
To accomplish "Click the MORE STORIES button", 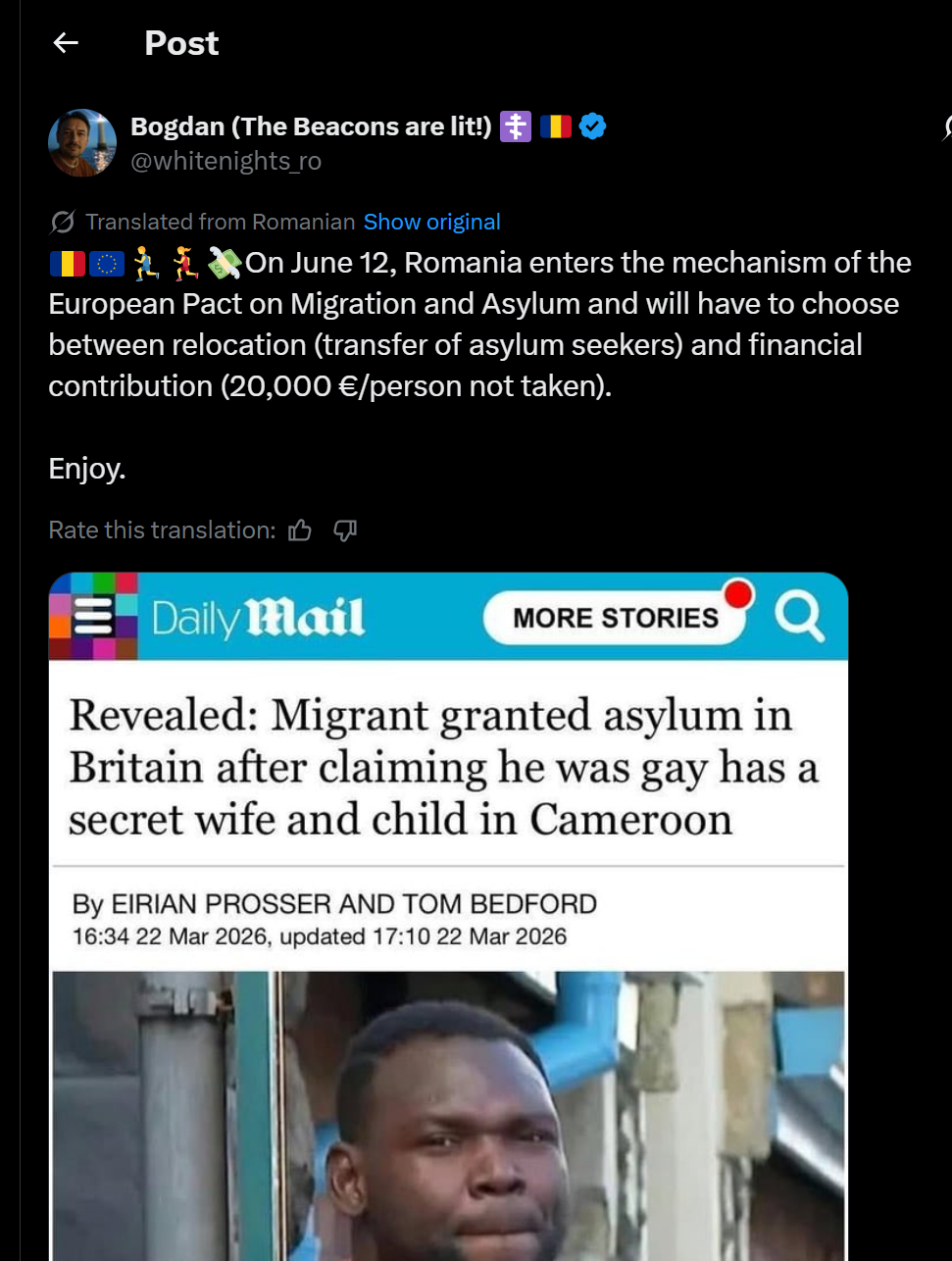I will coord(616,618).
